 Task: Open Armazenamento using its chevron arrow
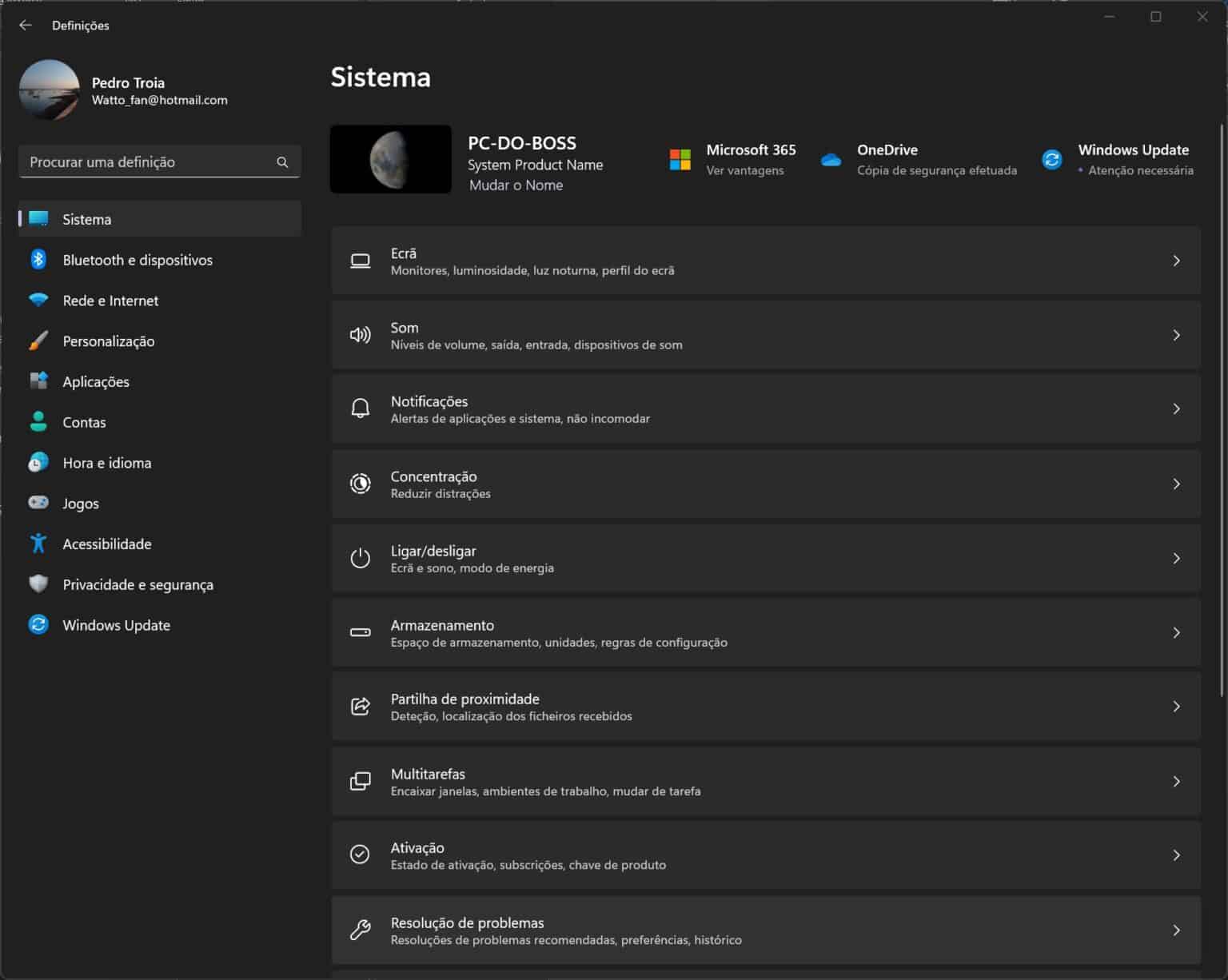pos(1176,632)
